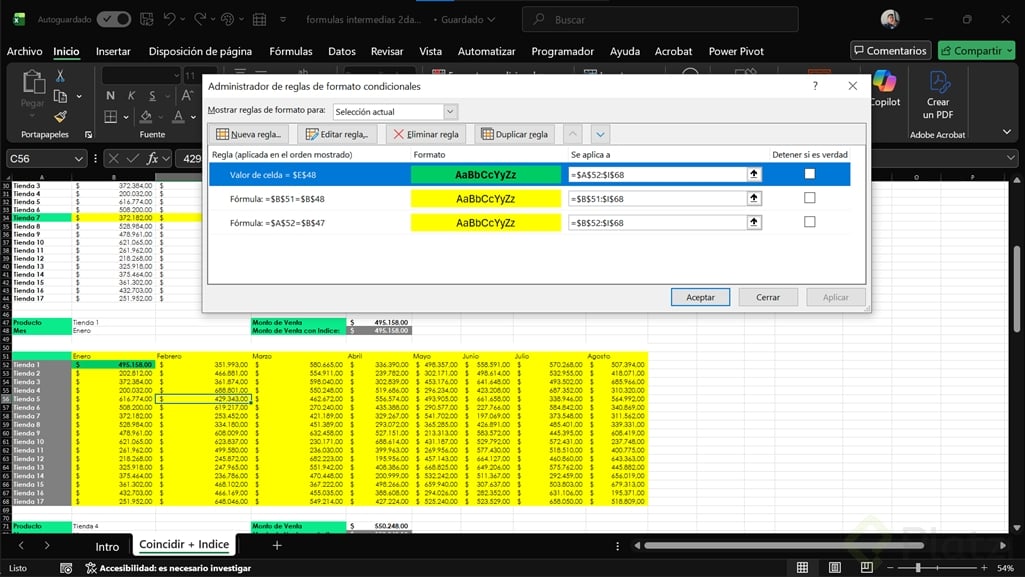Click the Eliminar regla button
The height and width of the screenshot is (577, 1025).
427,134
